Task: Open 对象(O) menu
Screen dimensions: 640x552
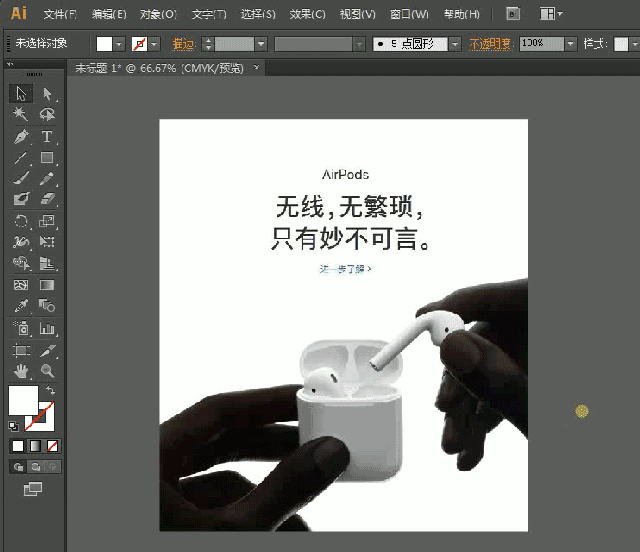Action: (158, 14)
